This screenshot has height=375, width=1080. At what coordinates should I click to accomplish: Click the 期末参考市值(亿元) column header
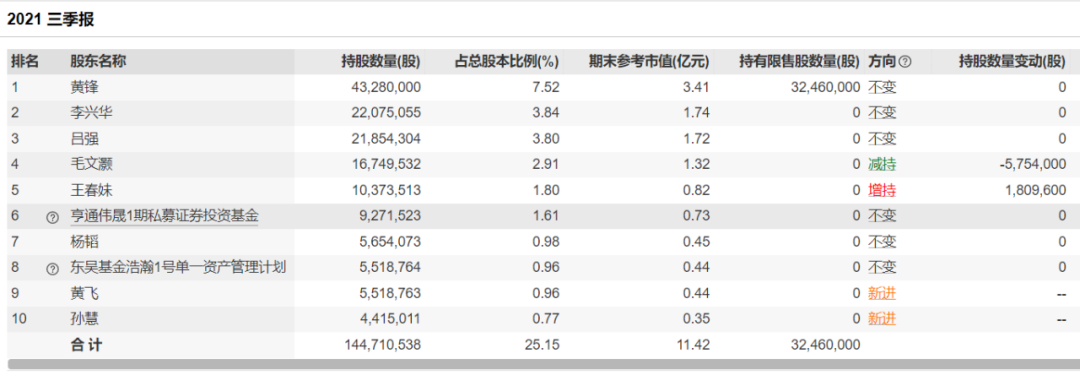click(x=649, y=61)
